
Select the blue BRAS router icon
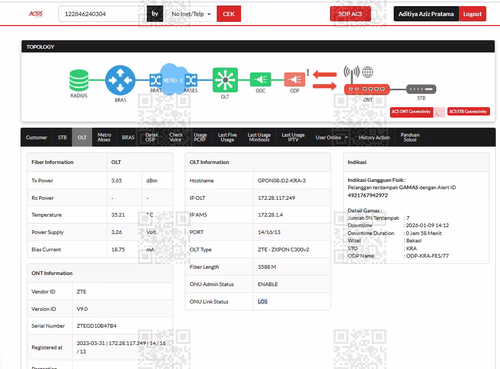[x=120, y=80]
